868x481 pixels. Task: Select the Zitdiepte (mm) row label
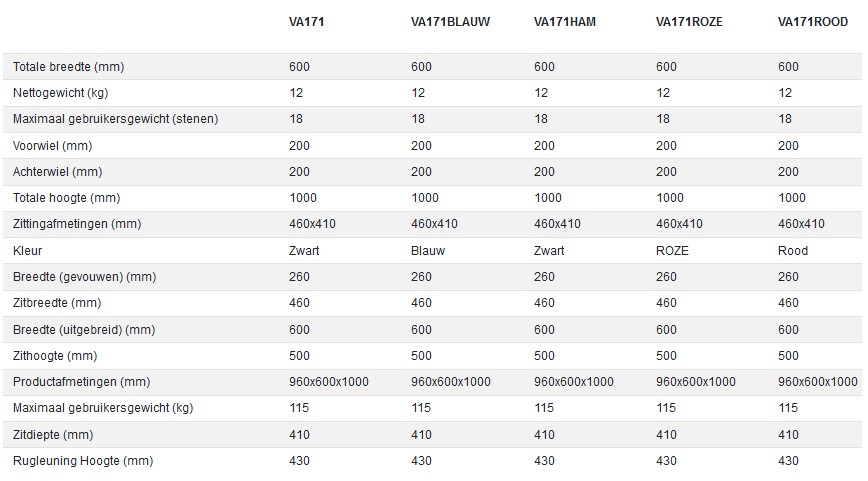pyautogui.click(x=54, y=434)
